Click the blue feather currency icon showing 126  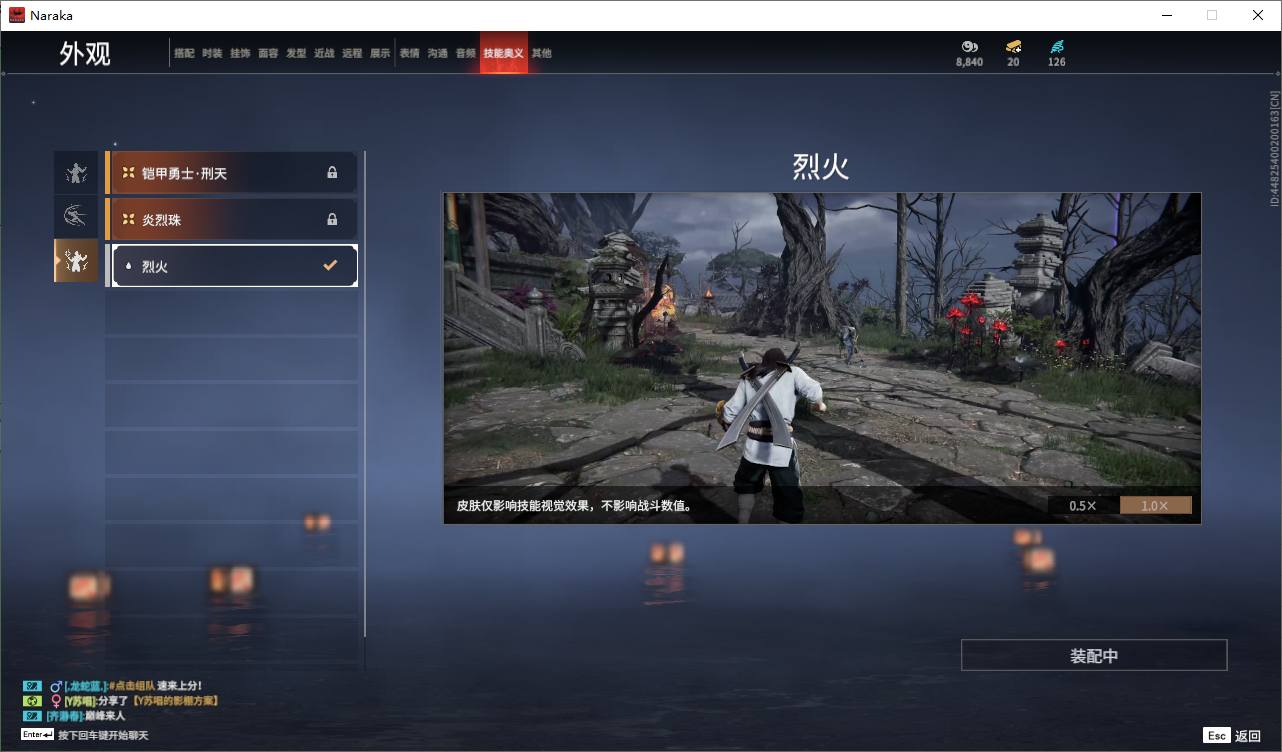[1057, 46]
